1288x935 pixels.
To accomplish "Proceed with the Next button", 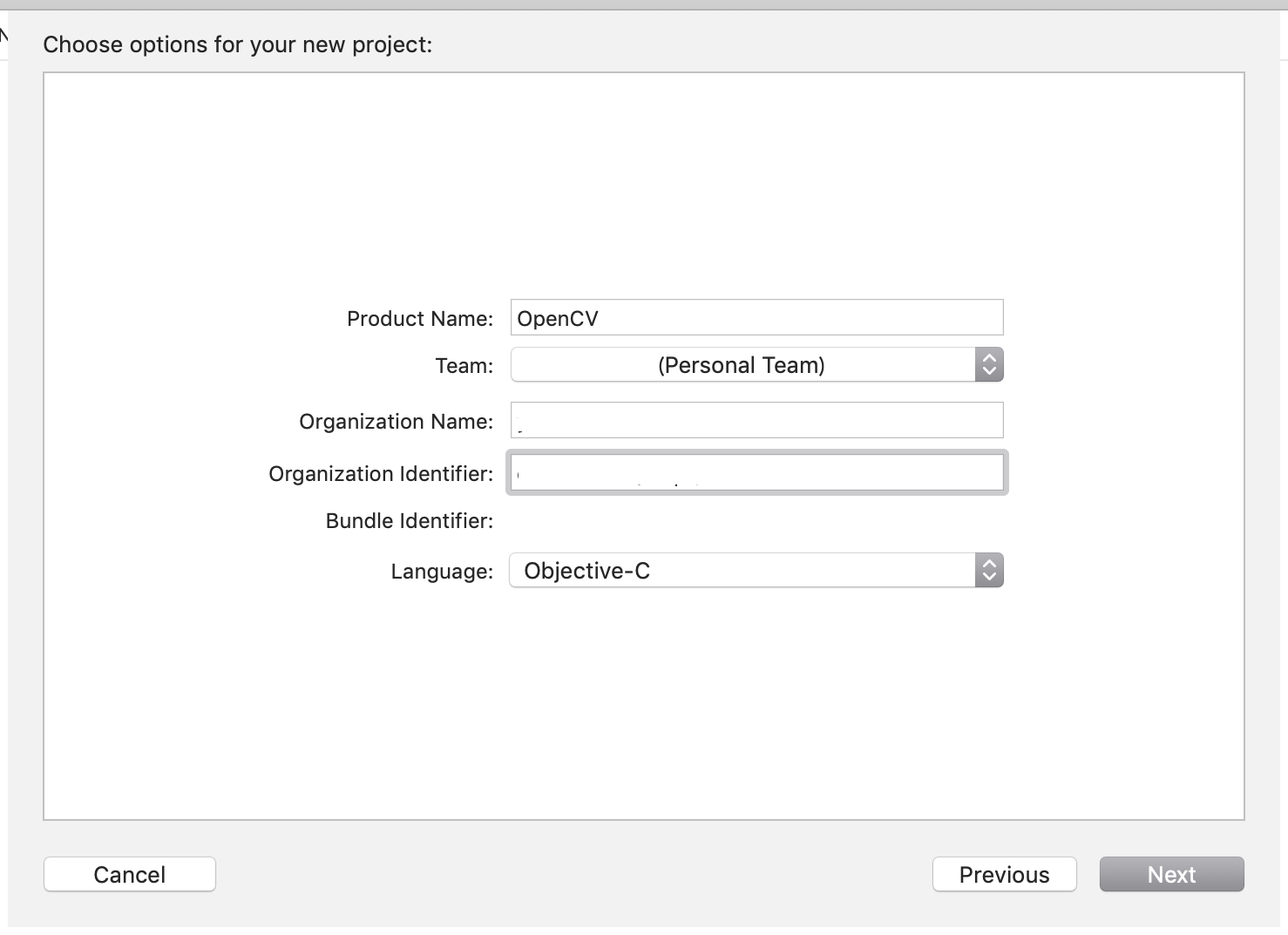I will 1171,874.
